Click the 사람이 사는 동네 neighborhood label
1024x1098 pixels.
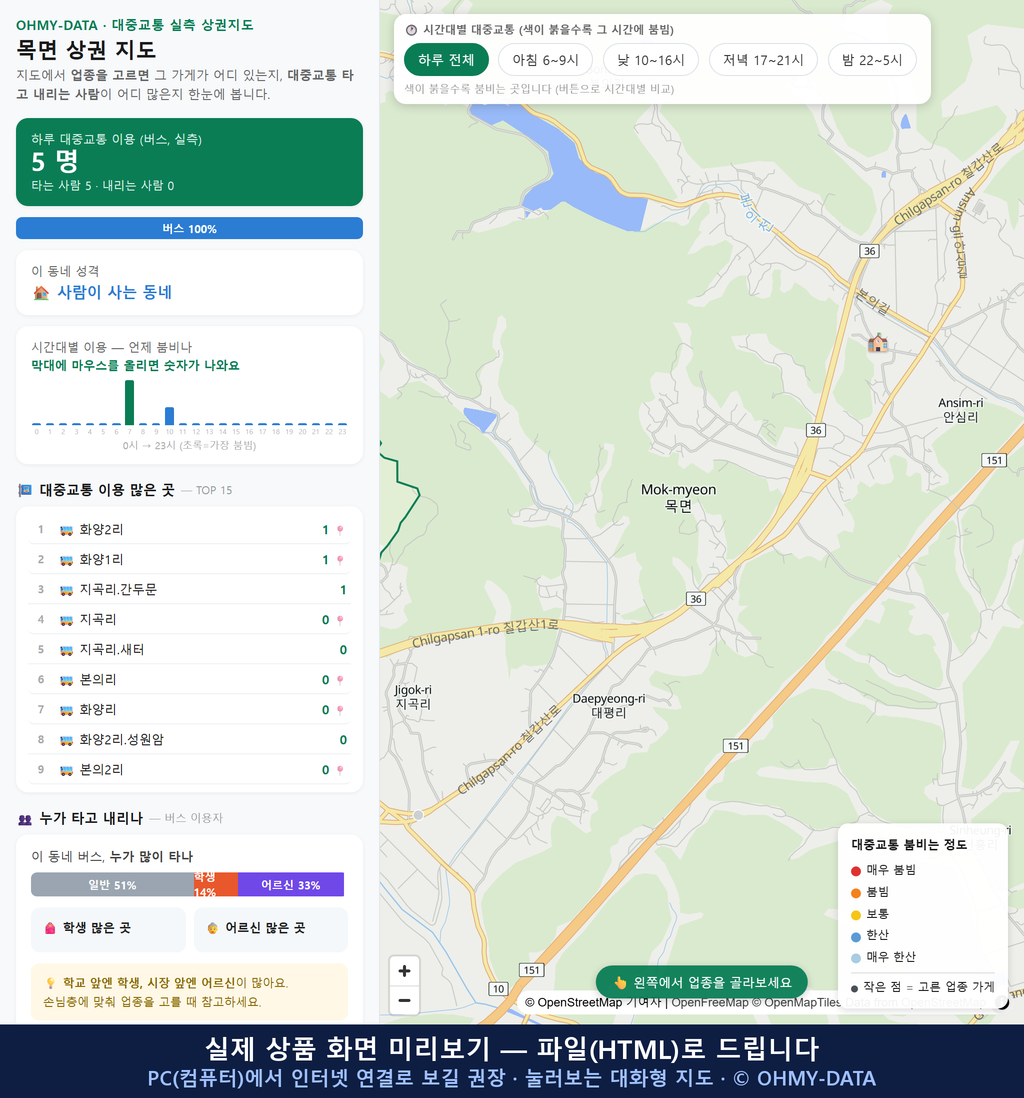tap(114, 293)
